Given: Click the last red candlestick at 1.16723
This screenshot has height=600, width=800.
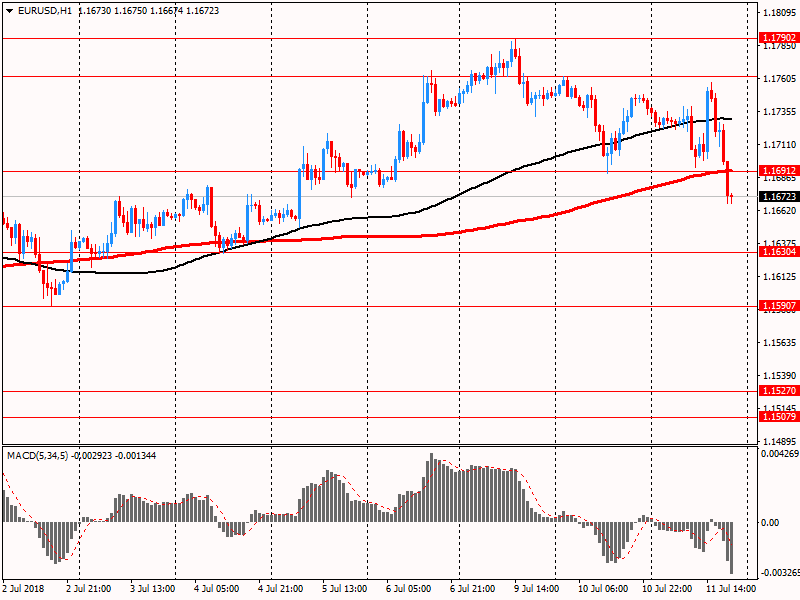Looking at the screenshot, I should (731, 198).
